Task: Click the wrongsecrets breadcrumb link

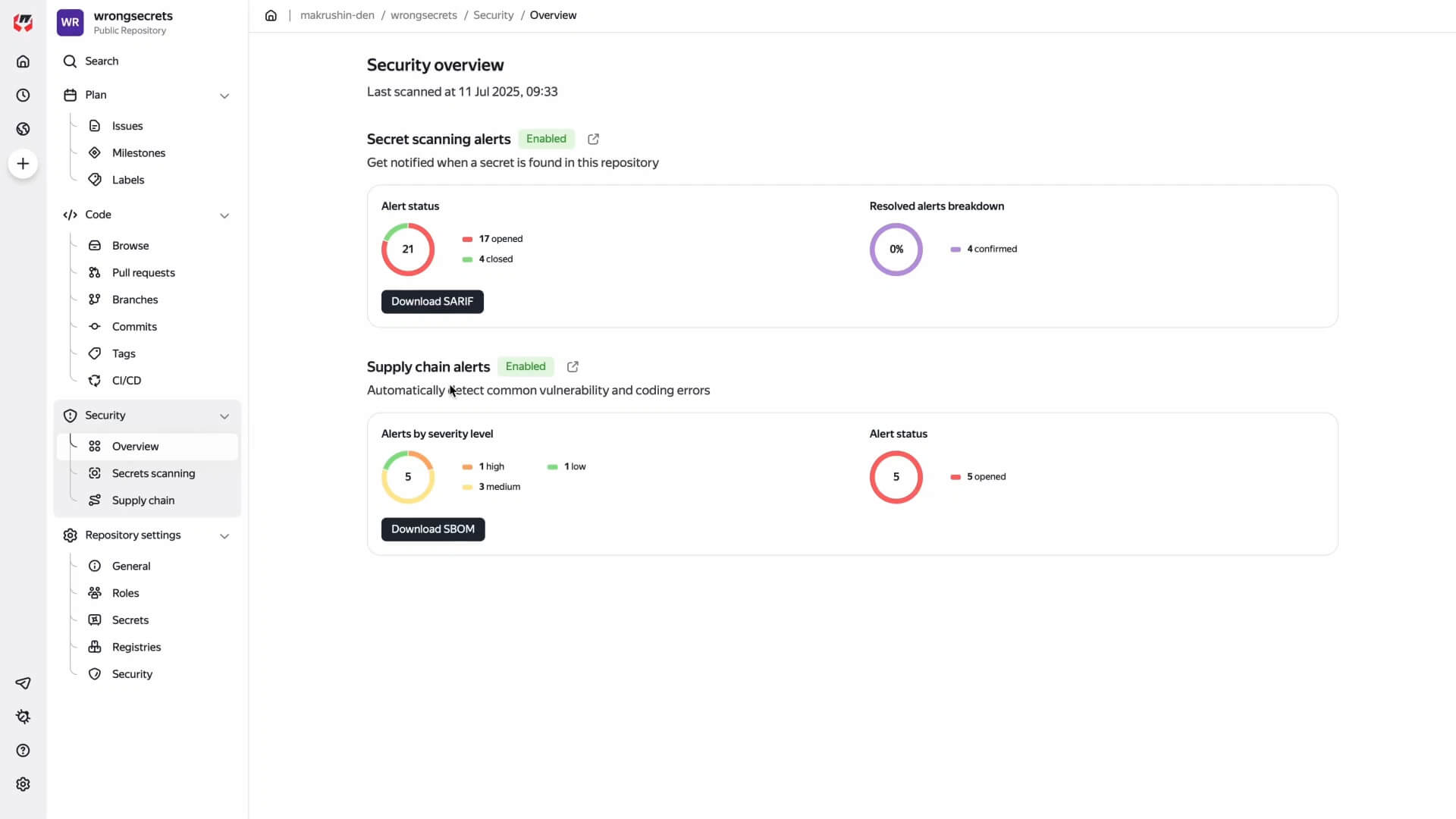Action: tap(424, 15)
